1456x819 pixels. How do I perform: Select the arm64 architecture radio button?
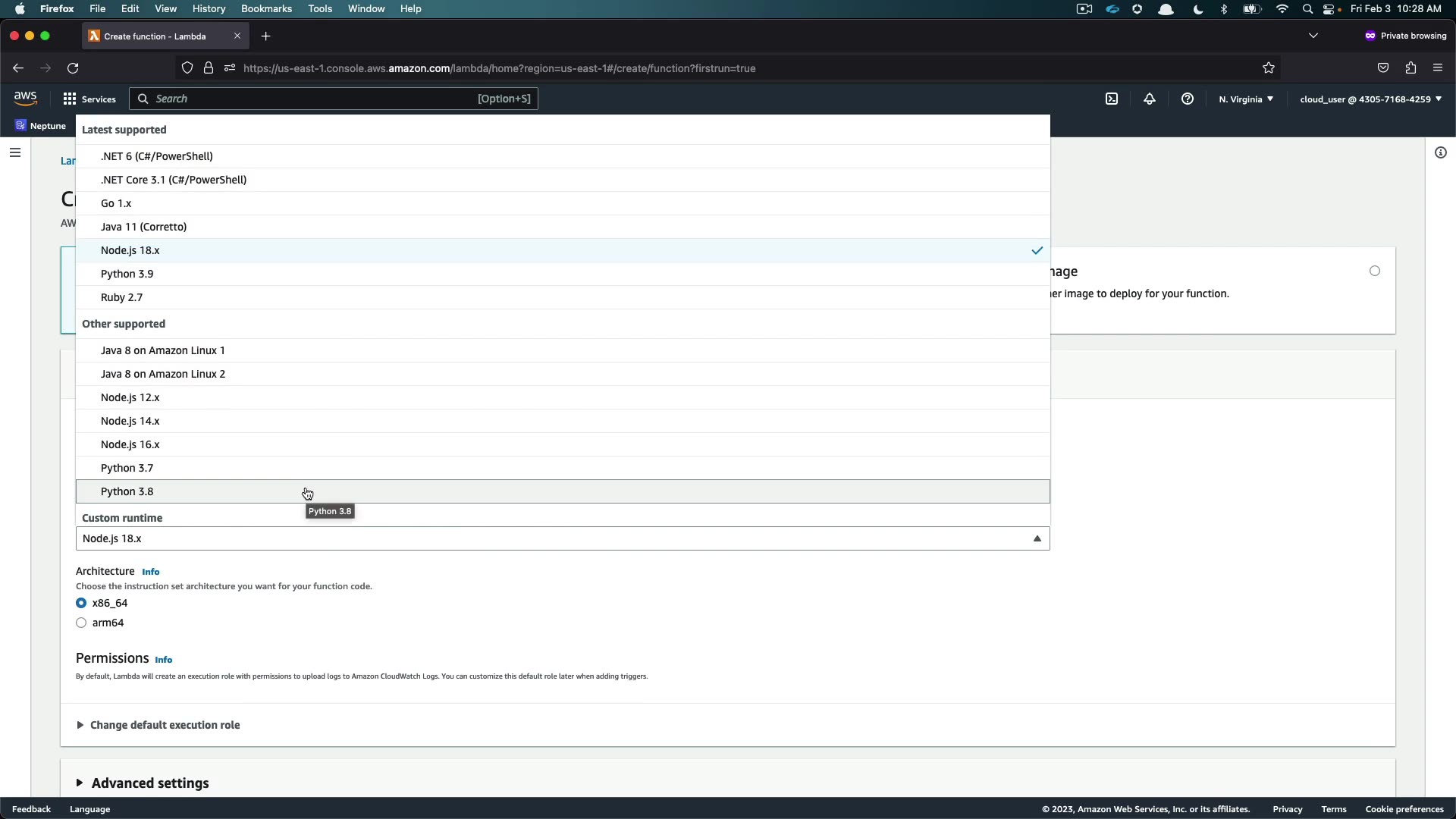pyautogui.click(x=81, y=623)
